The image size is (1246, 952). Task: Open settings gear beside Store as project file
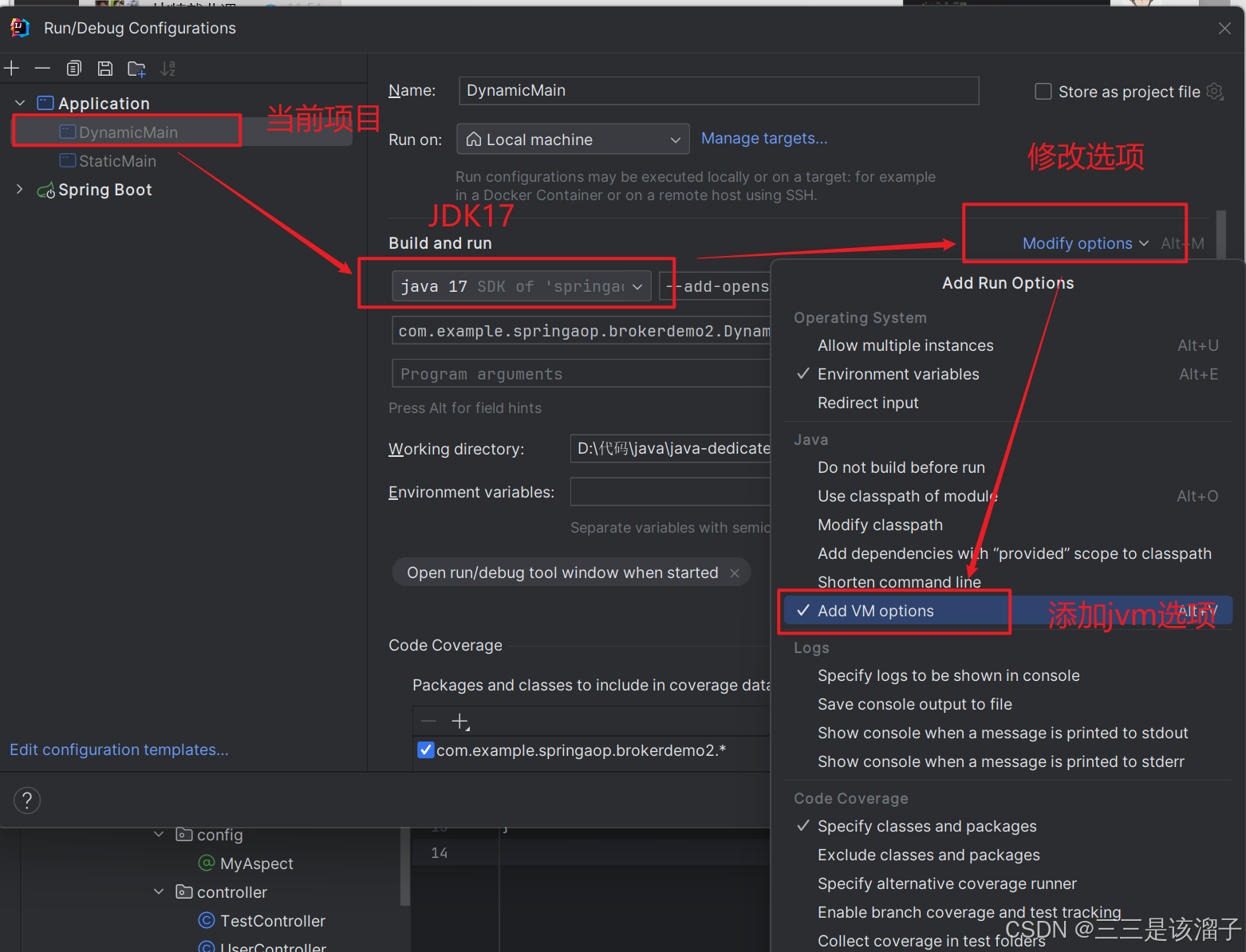click(1215, 91)
